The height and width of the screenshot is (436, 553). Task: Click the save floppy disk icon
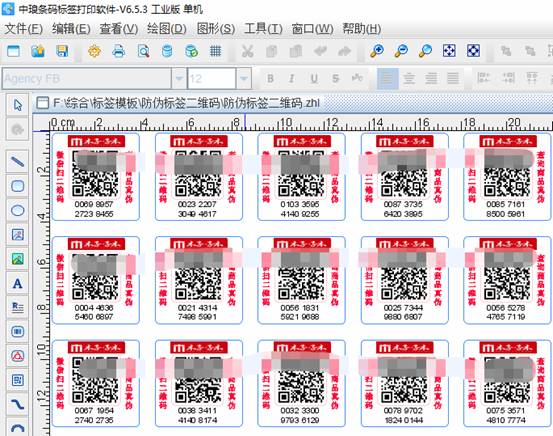pyautogui.click(x=62, y=51)
